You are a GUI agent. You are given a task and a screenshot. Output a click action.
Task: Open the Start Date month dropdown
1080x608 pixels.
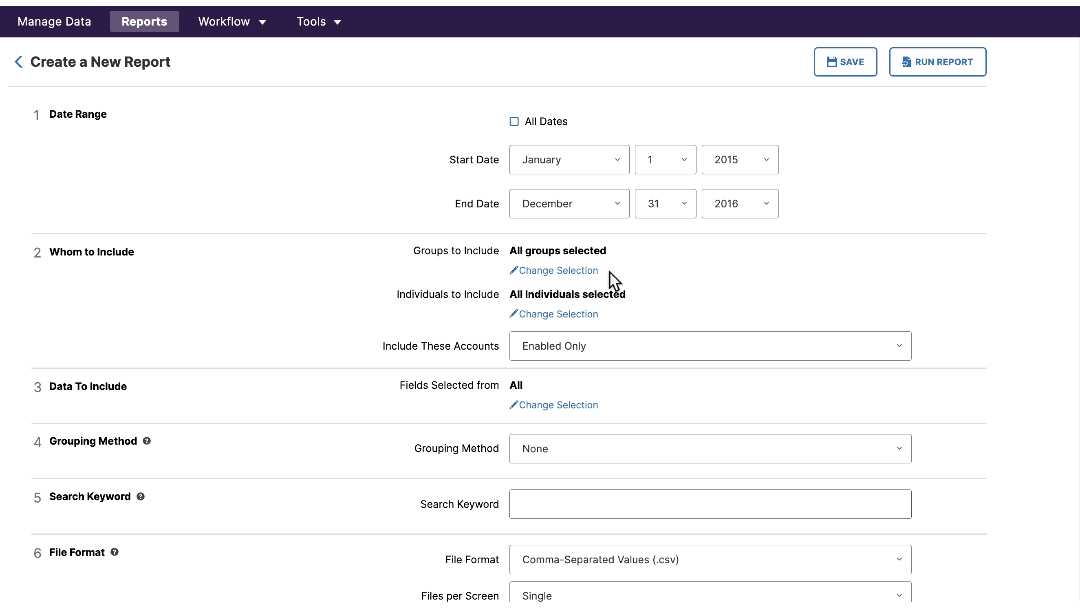(x=569, y=160)
